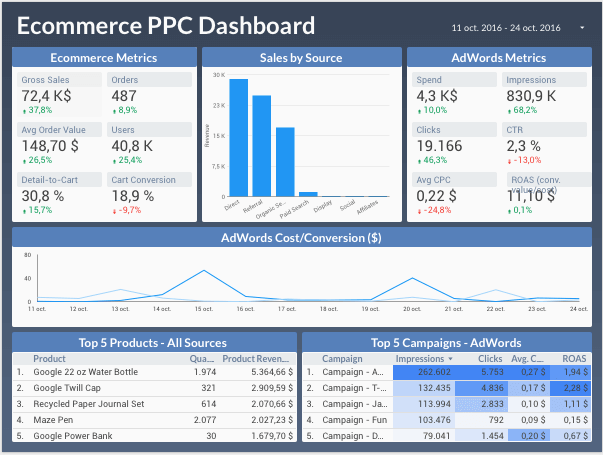The height and width of the screenshot is (455, 603).
Task: Click the Top 5 Campaigns - AdWords header
Action: coord(447,342)
